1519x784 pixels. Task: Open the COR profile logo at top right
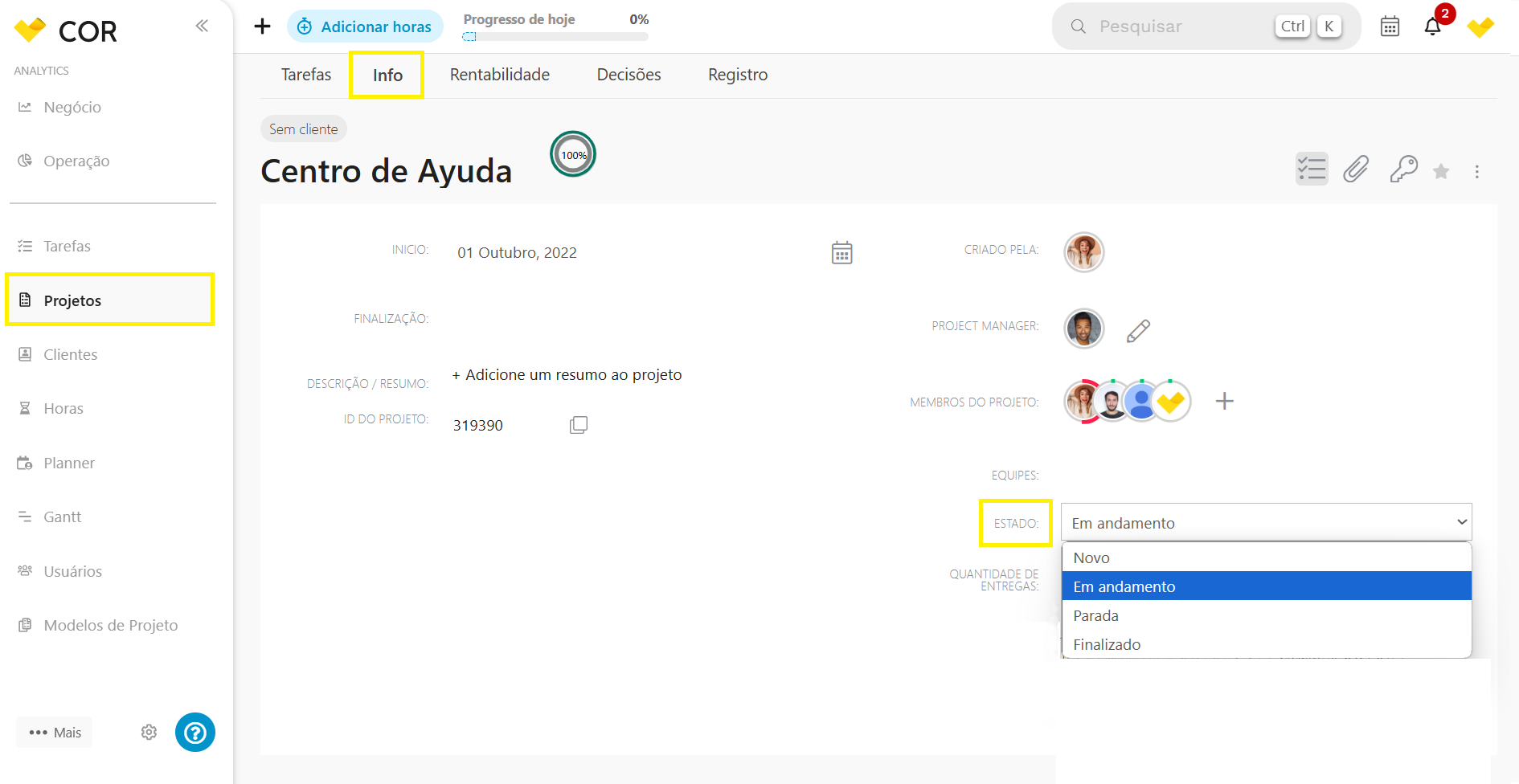pos(1480,27)
